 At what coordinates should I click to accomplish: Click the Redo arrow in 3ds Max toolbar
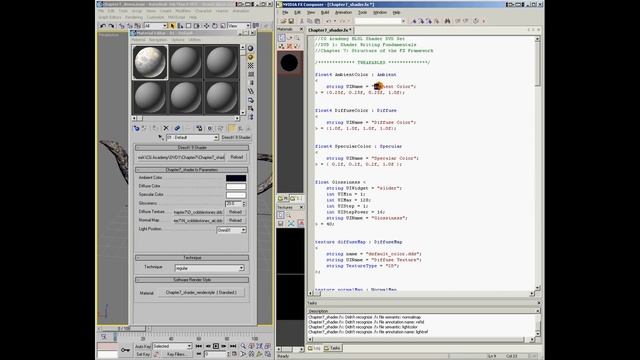click(x=111, y=26)
